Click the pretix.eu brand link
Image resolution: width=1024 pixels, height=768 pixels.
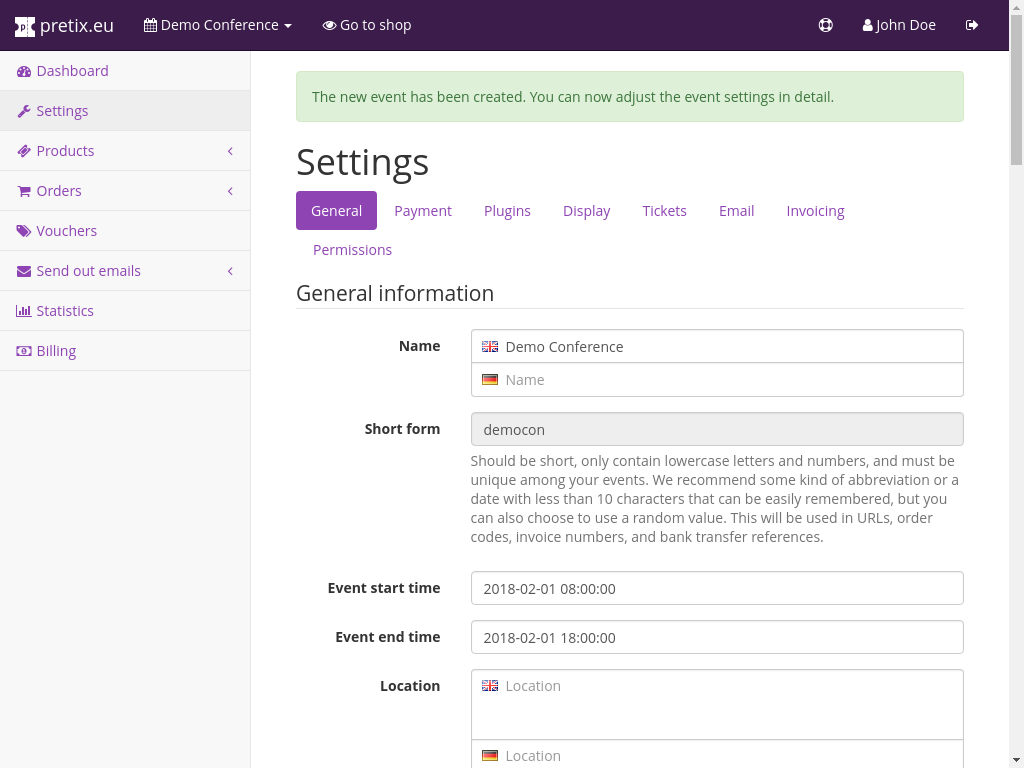click(x=64, y=25)
